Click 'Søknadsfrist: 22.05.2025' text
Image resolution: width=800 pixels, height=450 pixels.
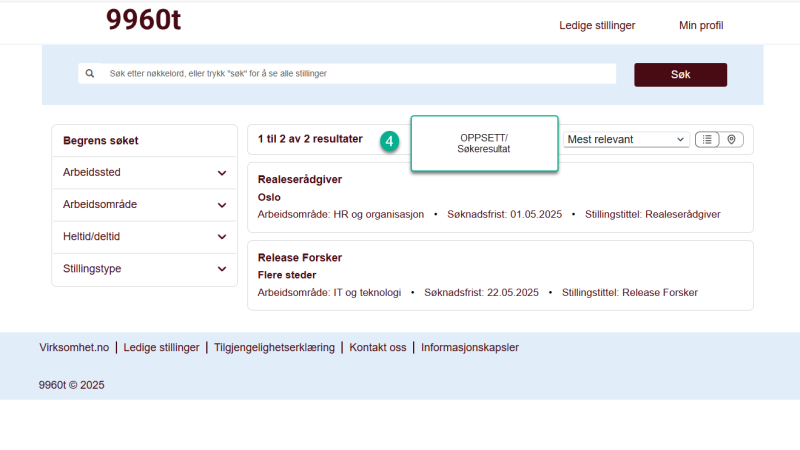[481, 293]
